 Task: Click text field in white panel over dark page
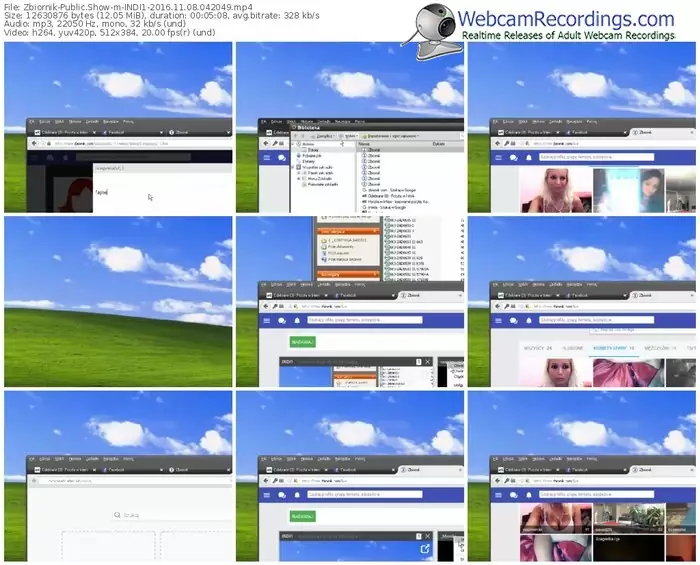(162, 192)
